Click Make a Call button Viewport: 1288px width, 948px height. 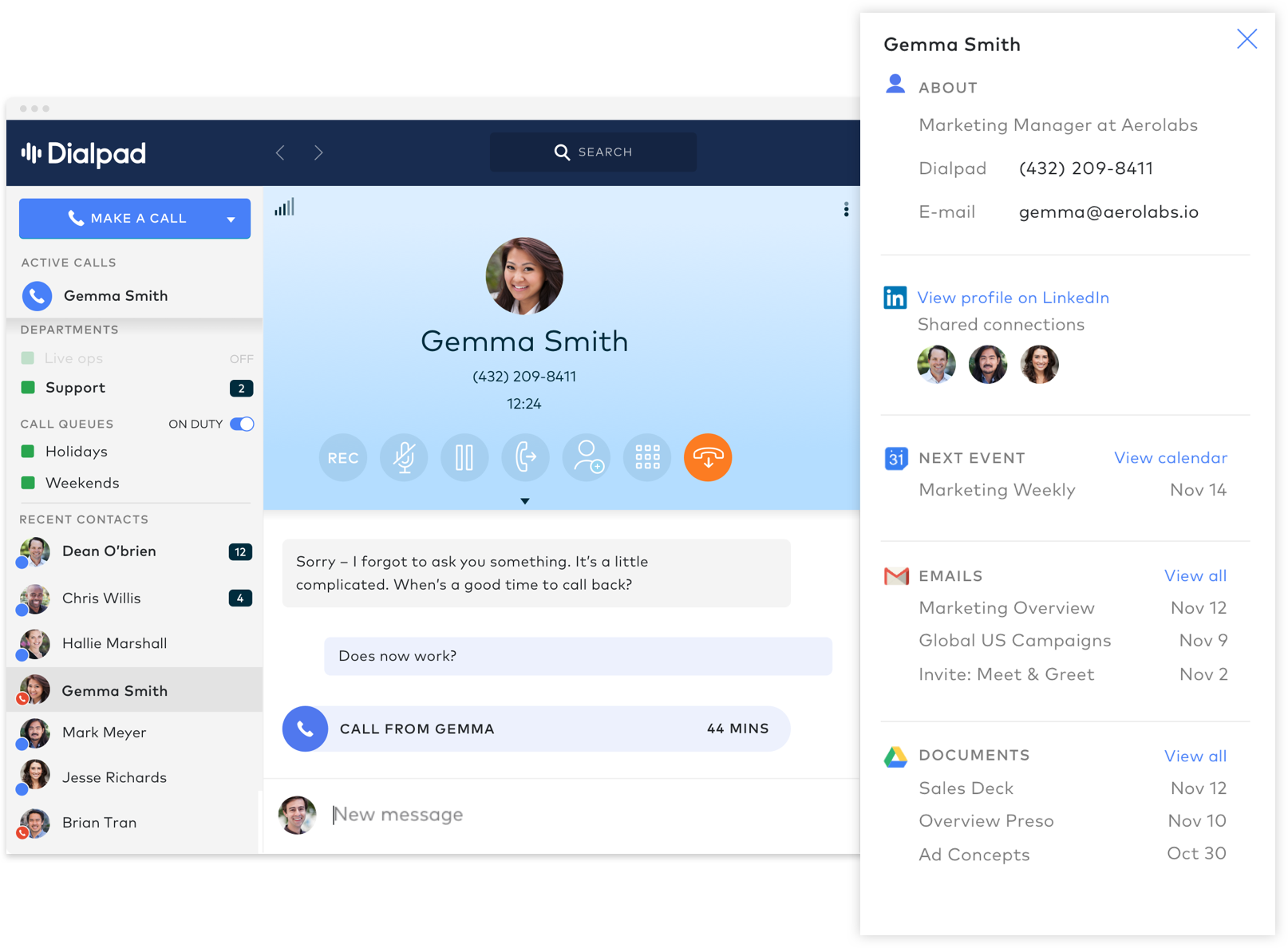click(x=135, y=219)
